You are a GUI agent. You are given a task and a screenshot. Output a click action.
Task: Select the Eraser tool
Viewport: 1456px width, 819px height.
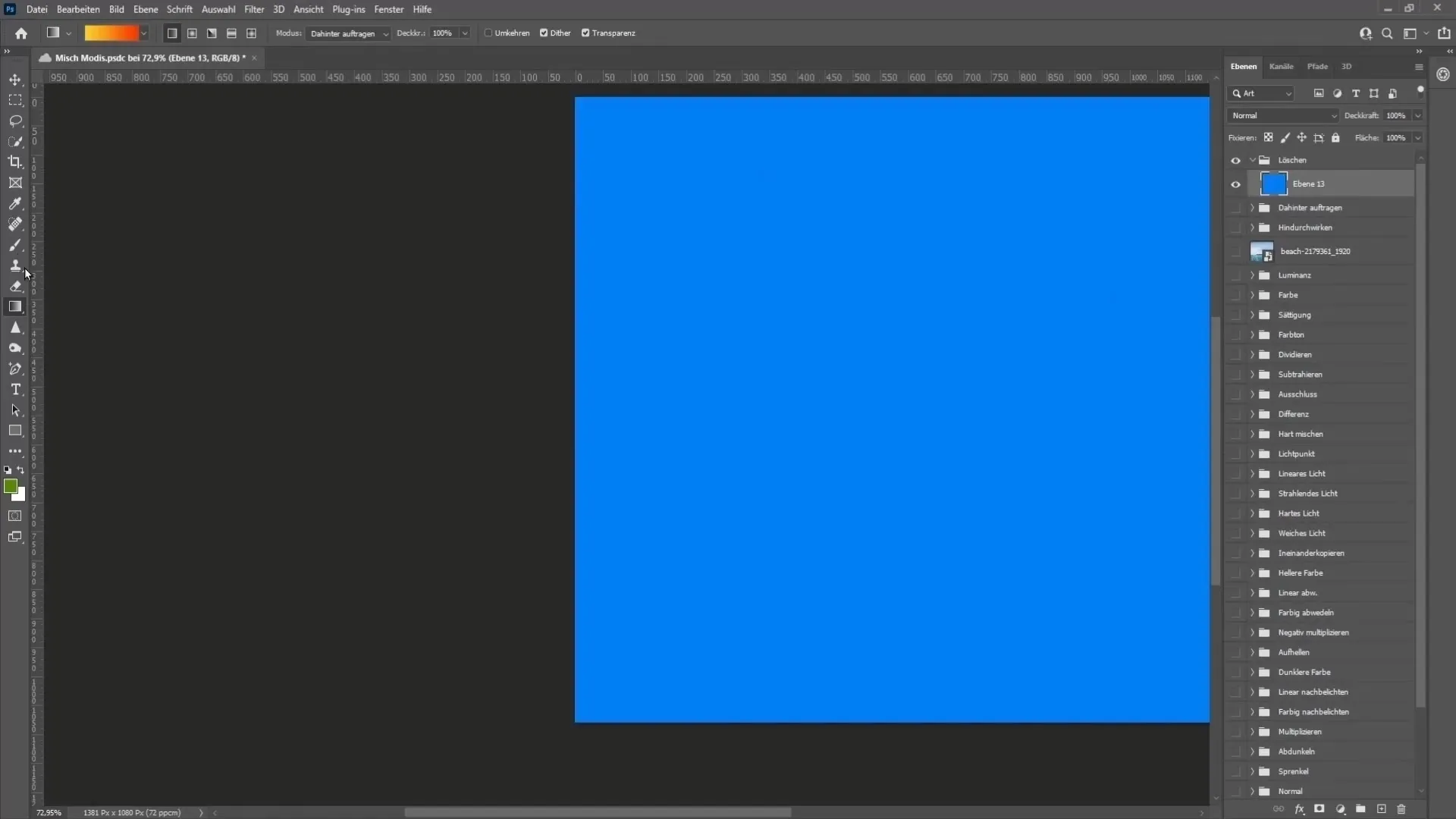pyautogui.click(x=14, y=285)
